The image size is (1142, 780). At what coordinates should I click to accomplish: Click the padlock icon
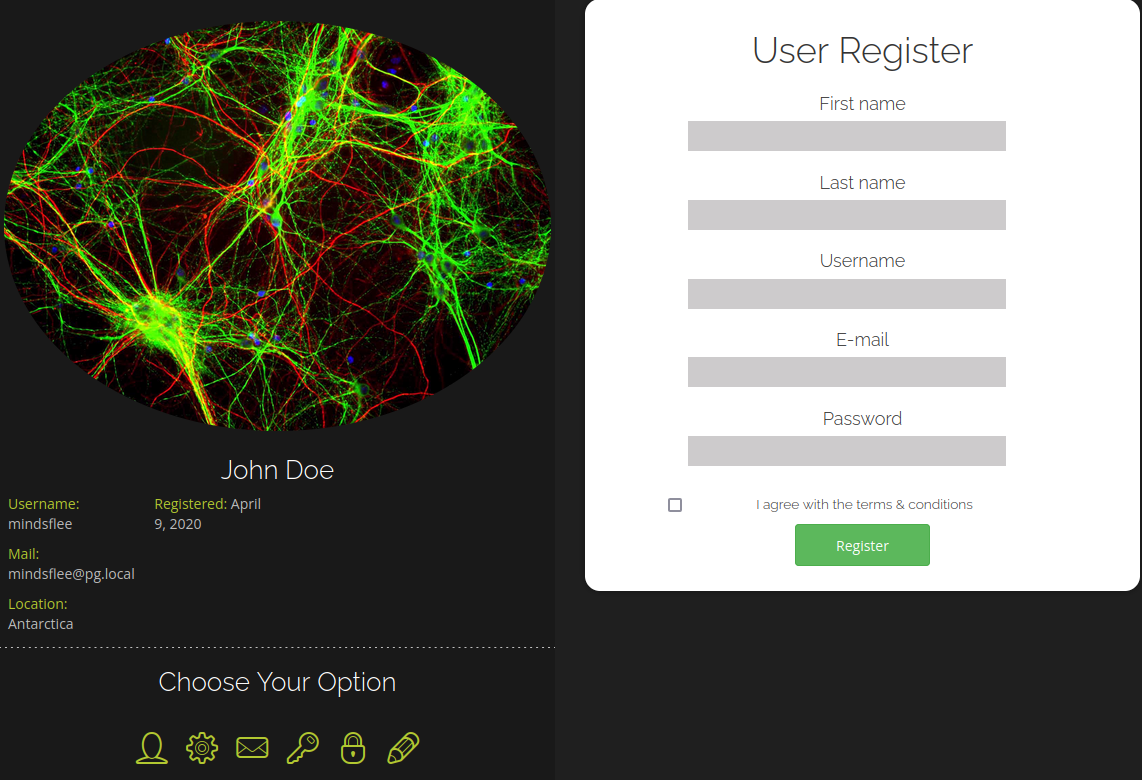353,748
